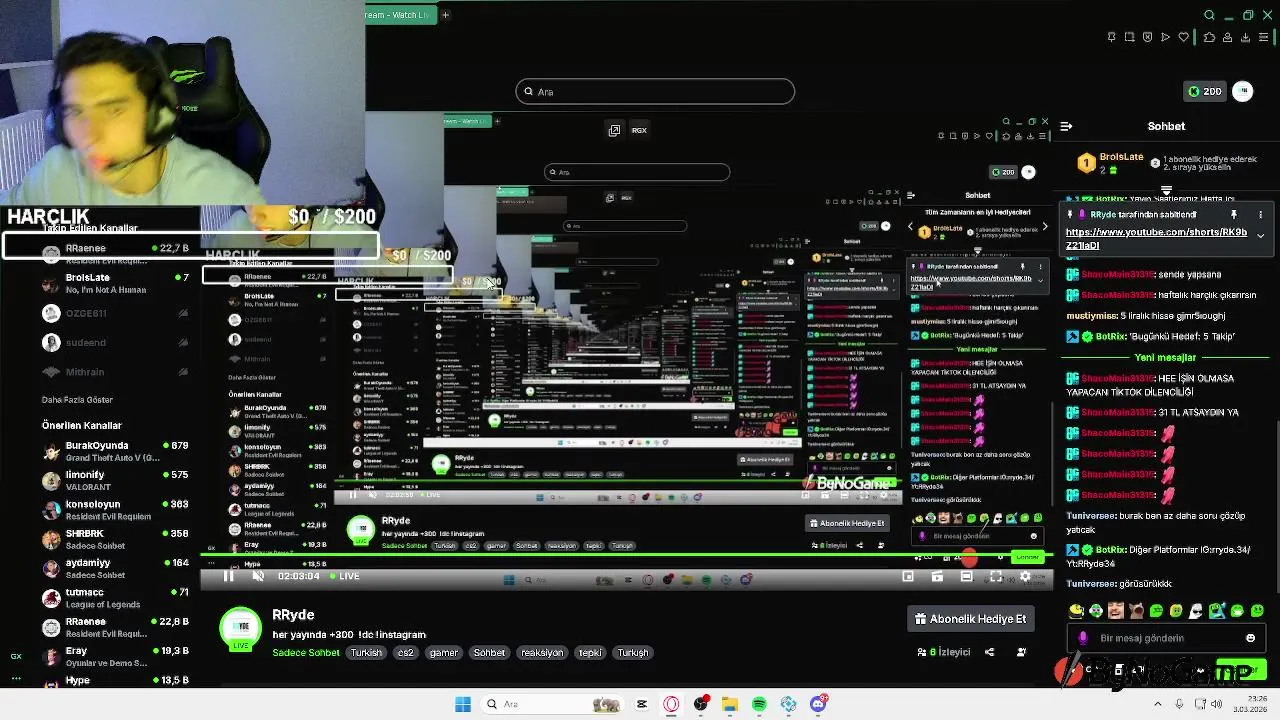Expand Daha Fazla Göster in sidebar
The width and height of the screenshot is (1280, 720).
[77, 400]
